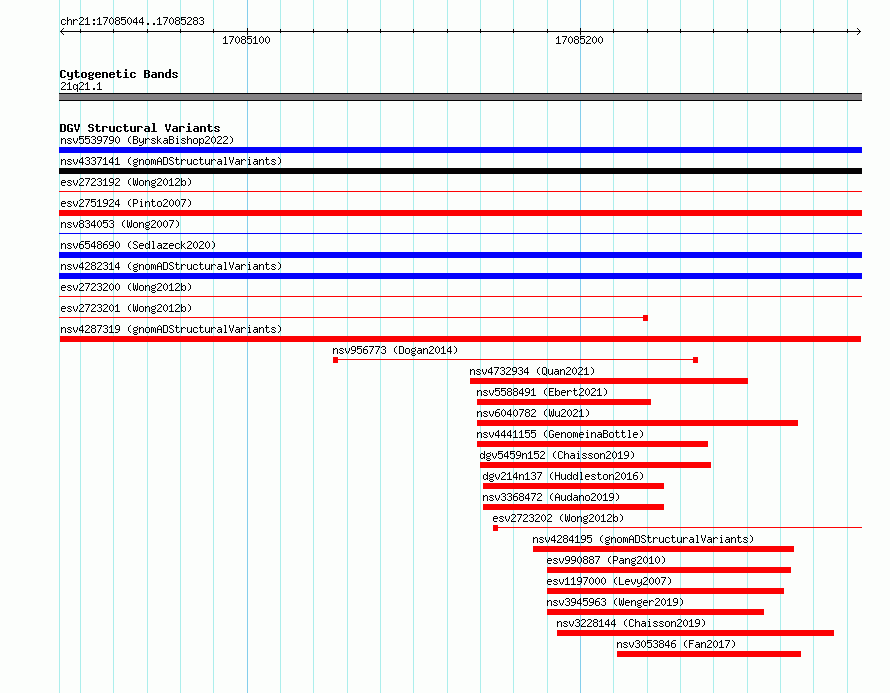Select the red bar under dgv5459n152
This screenshot has height=693, width=890.
coord(595,465)
